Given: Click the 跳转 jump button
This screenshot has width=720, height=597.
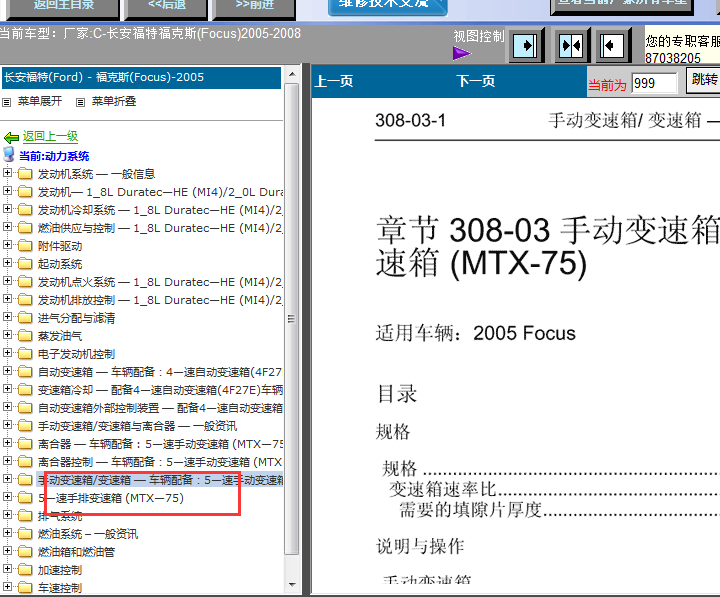Looking at the screenshot, I should point(703,79).
